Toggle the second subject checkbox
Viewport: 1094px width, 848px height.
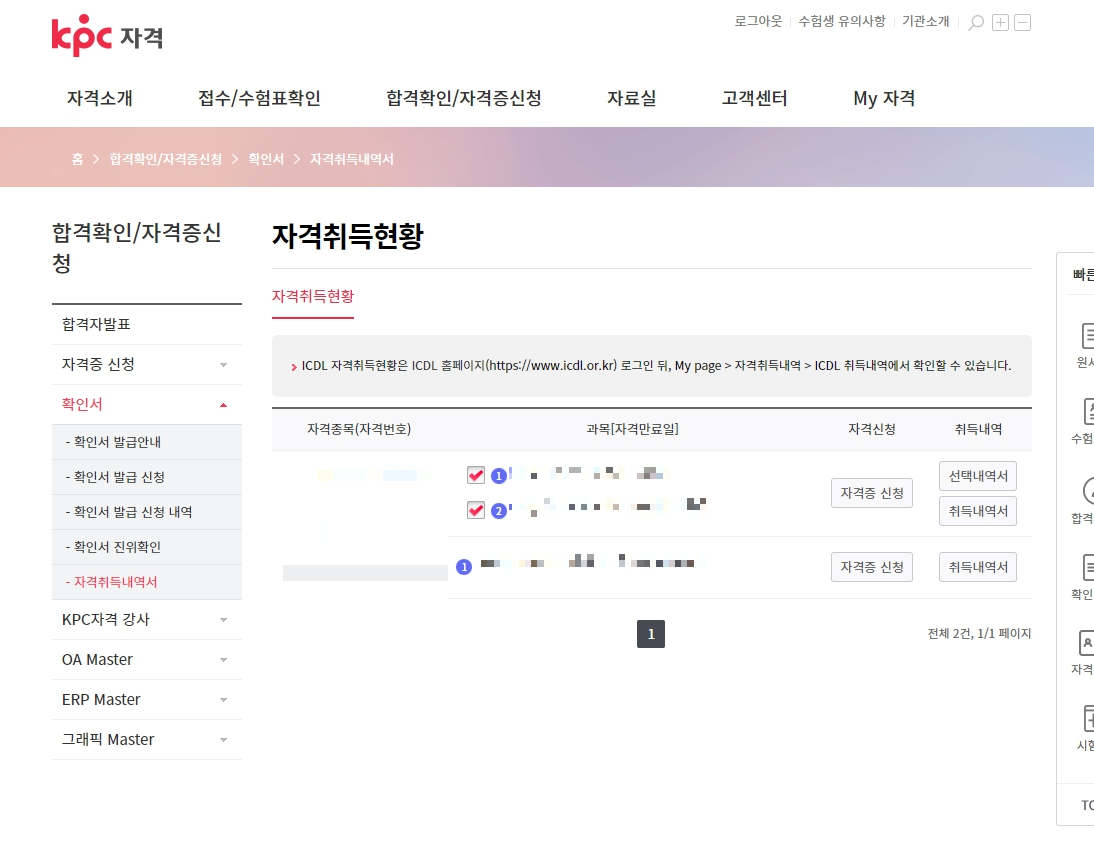475,510
